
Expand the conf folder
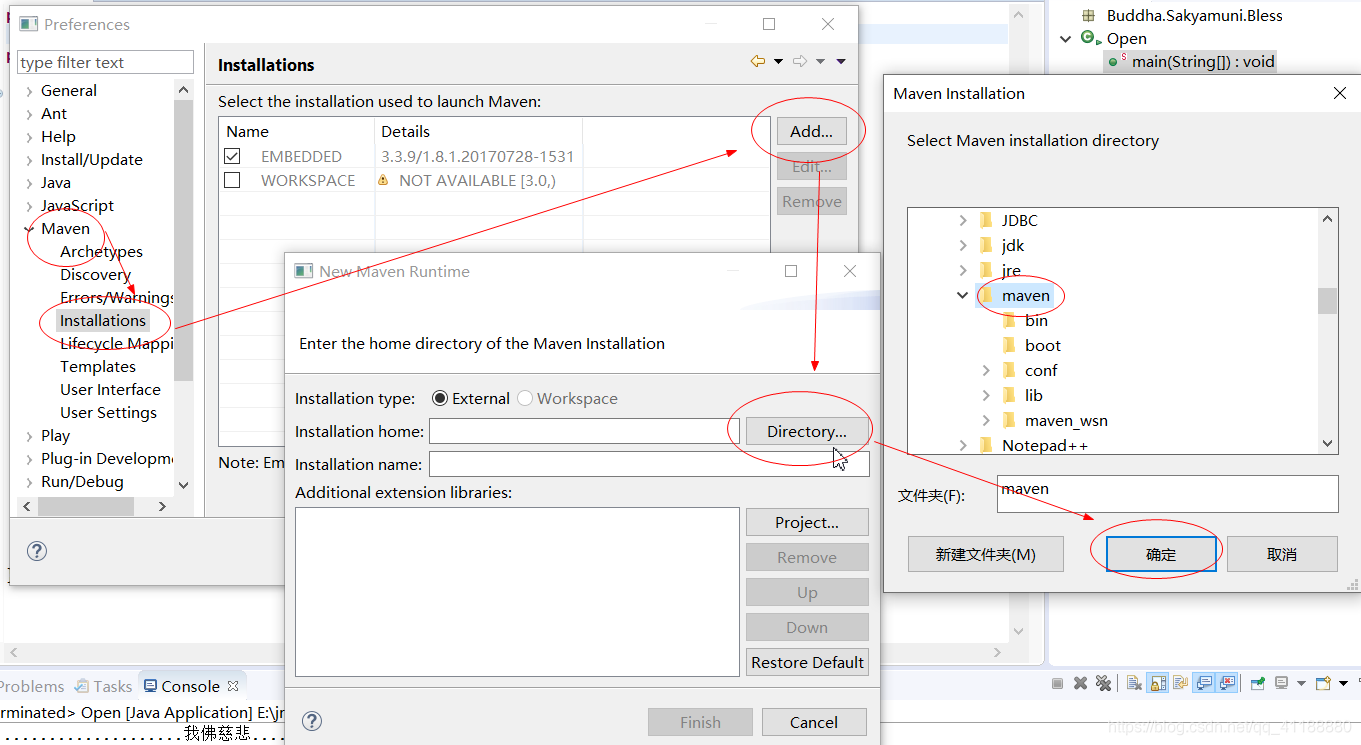pyautogui.click(x=986, y=370)
